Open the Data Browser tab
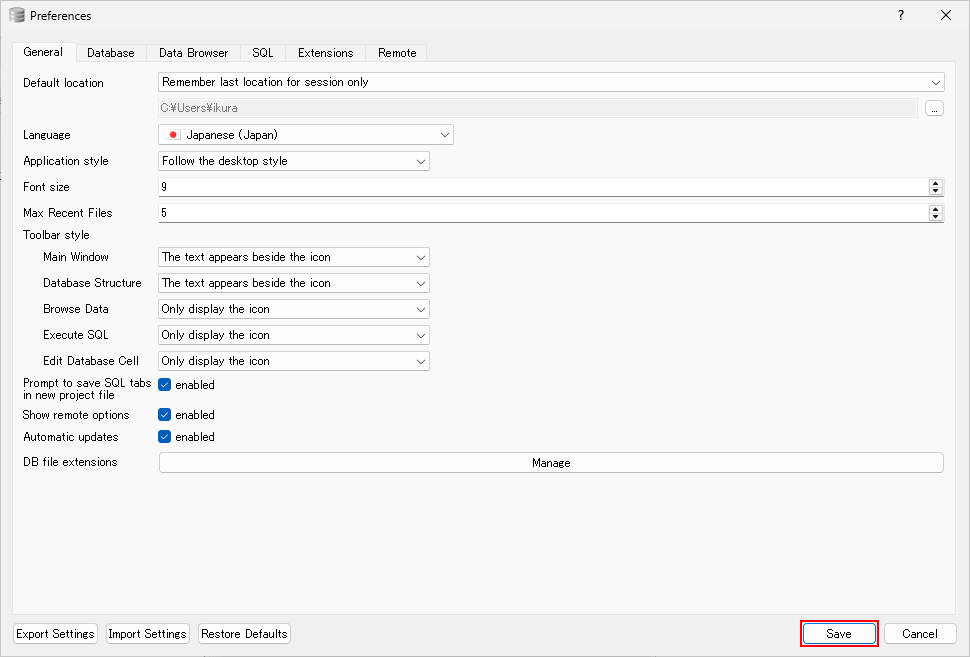The height and width of the screenshot is (657, 970). pos(193,53)
